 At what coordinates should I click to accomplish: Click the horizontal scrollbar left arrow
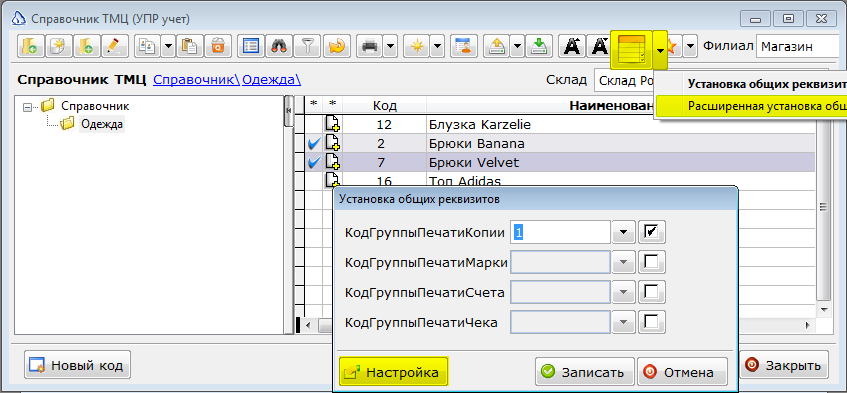pos(308,326)
